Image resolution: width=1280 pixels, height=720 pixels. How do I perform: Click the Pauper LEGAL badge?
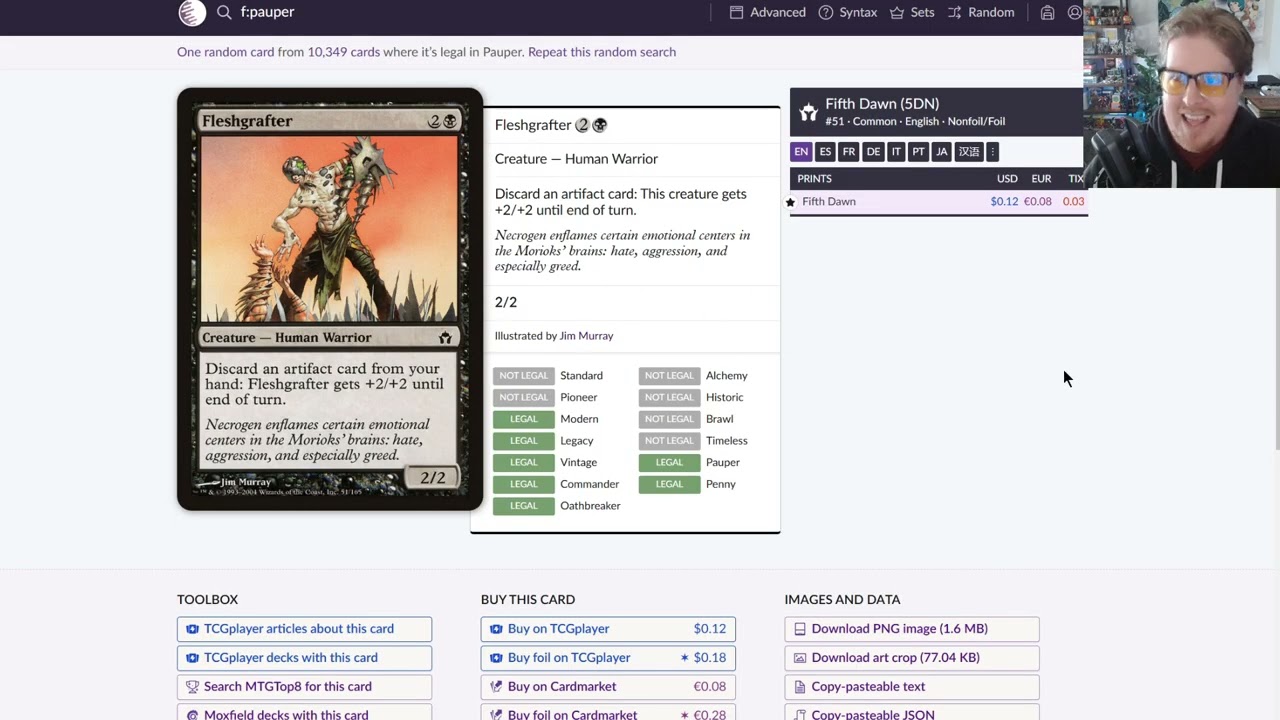[669, 462]
